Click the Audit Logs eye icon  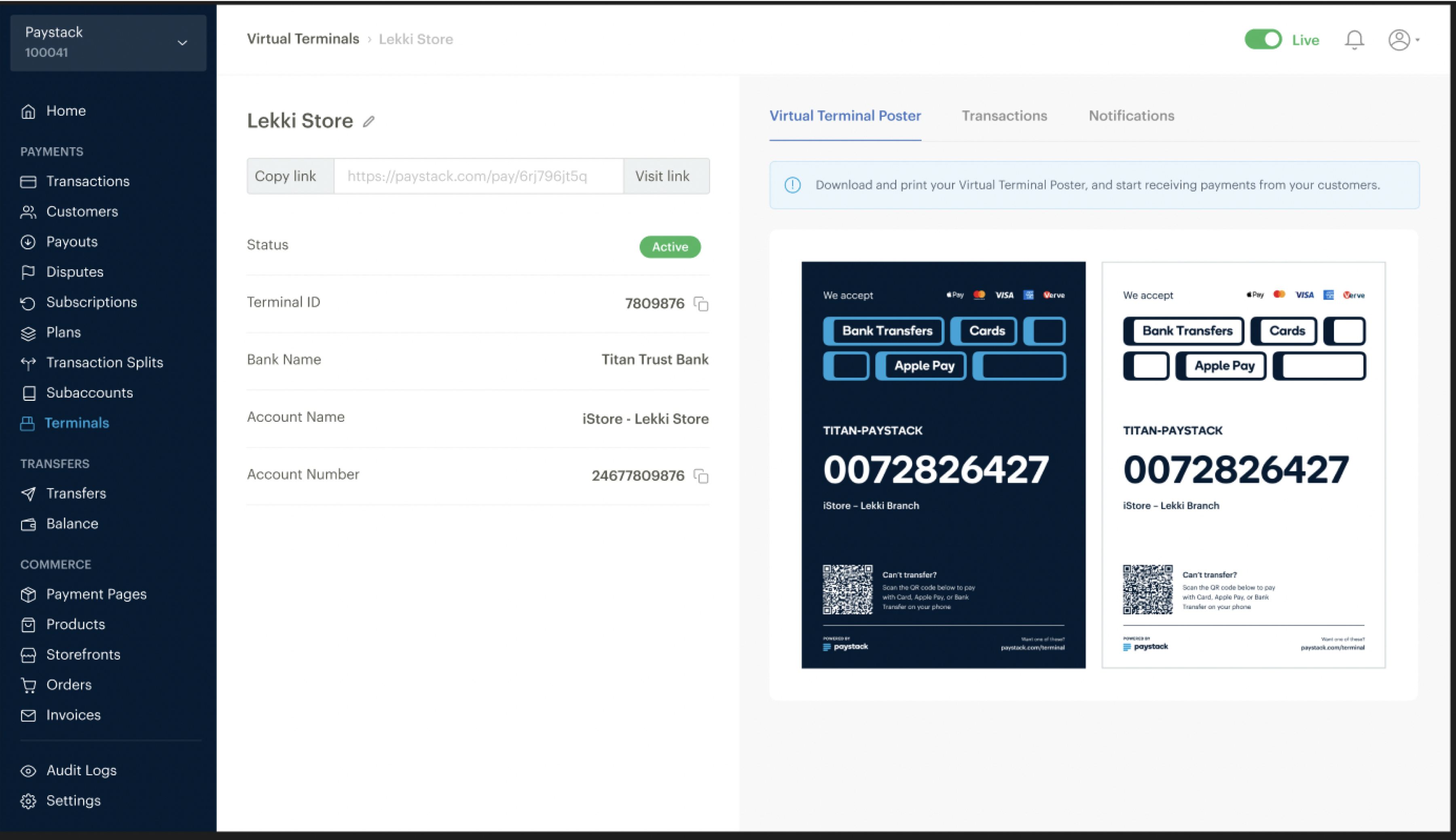tap(28, 771)
